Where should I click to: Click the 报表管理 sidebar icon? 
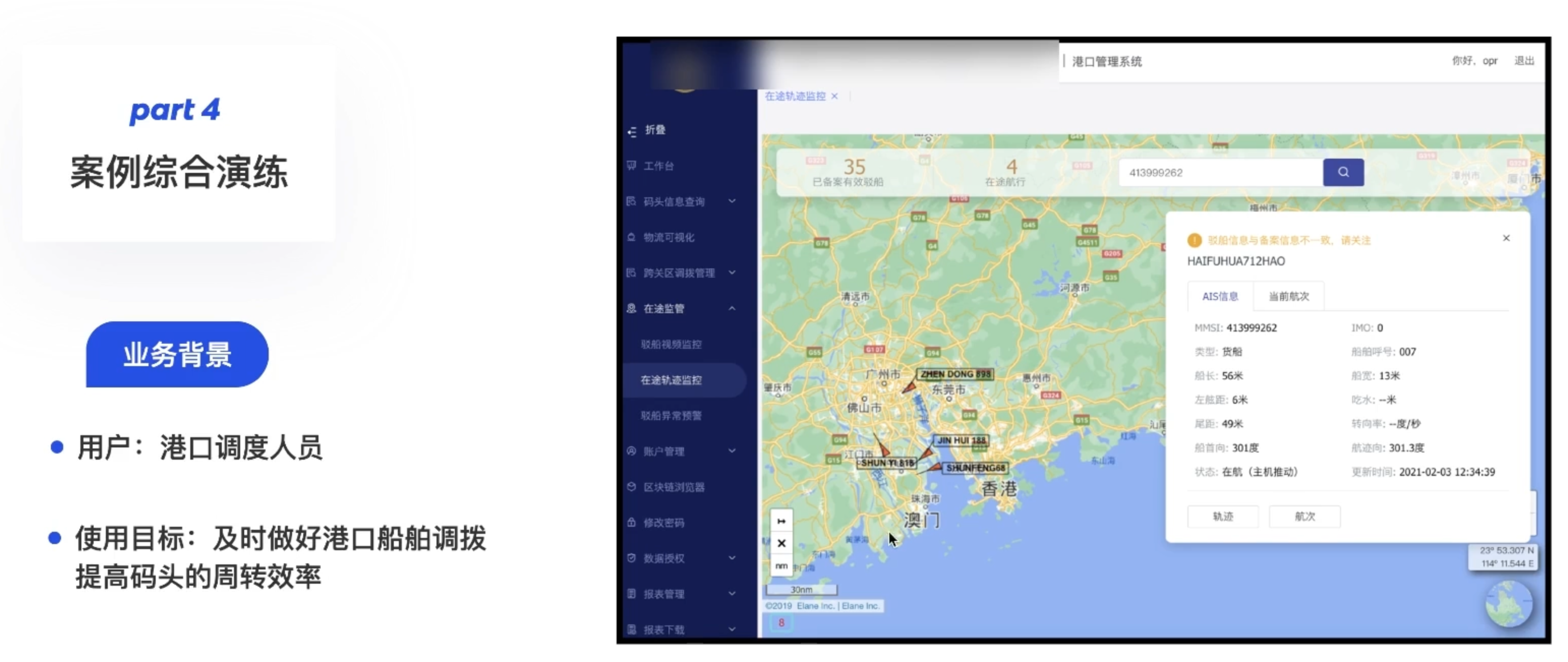[x=631, y=593]
